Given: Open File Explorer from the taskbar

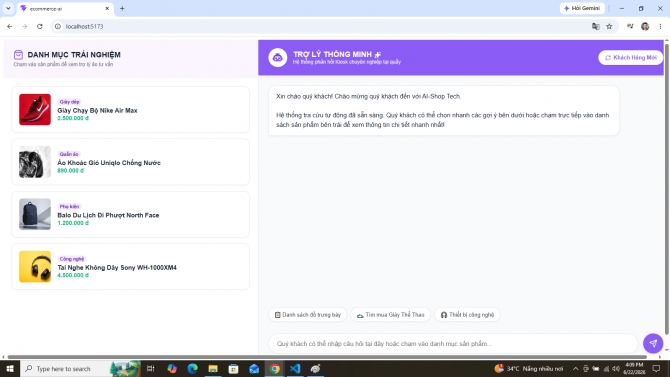Looking at the screenshot, I should click(213, 368).
